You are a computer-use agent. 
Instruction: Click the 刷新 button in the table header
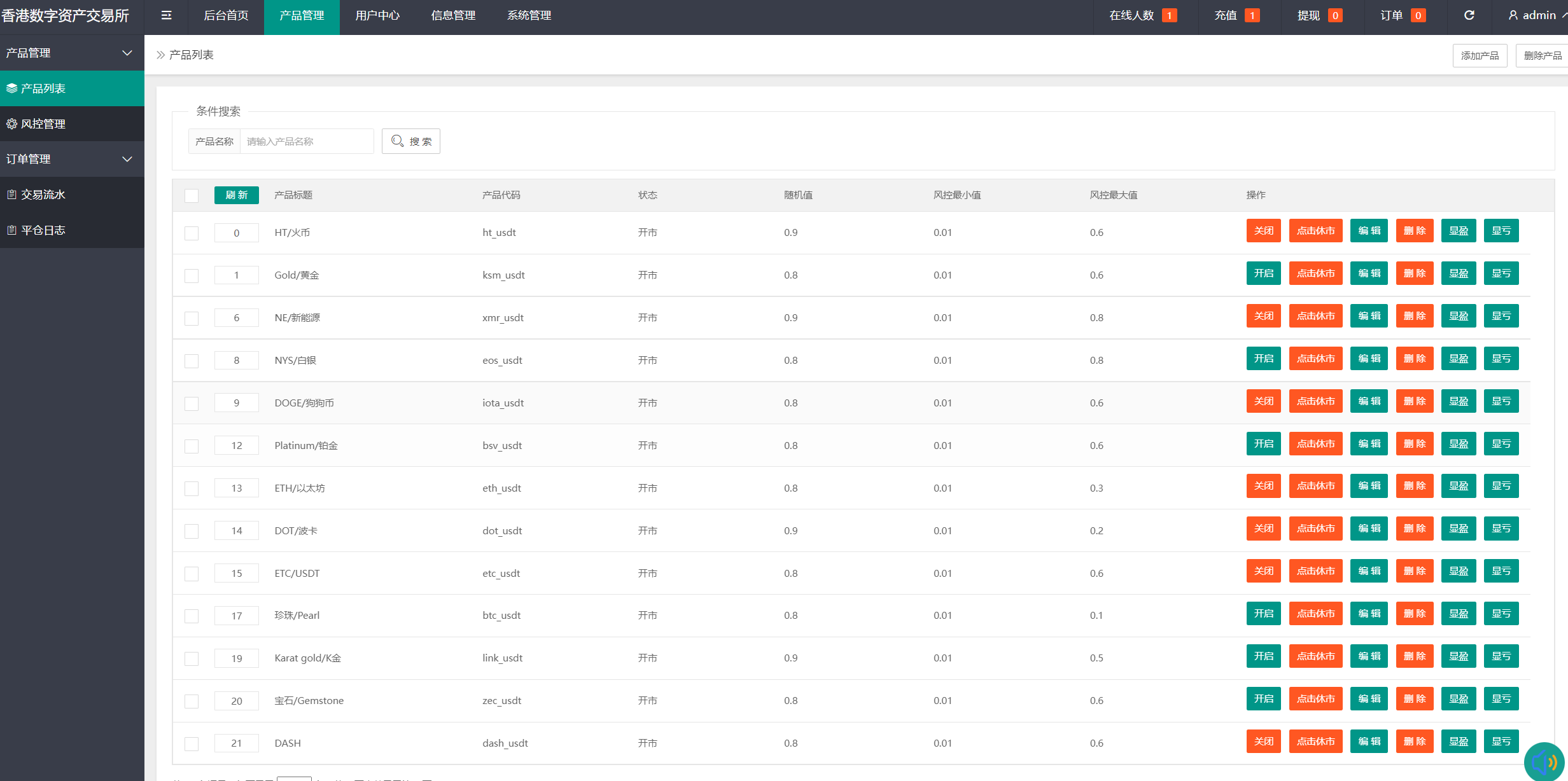pos(236,195)
